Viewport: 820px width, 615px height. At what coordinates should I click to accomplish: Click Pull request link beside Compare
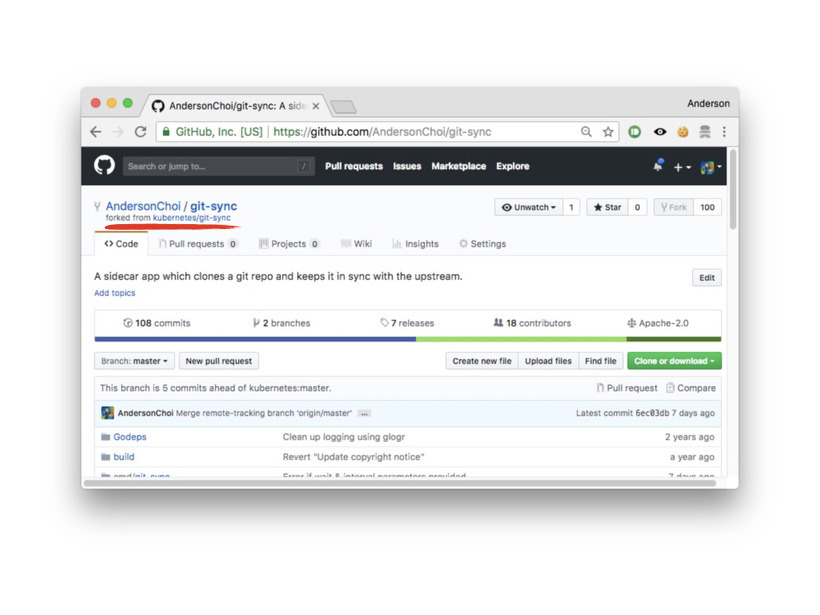click(x=627, y=388)
